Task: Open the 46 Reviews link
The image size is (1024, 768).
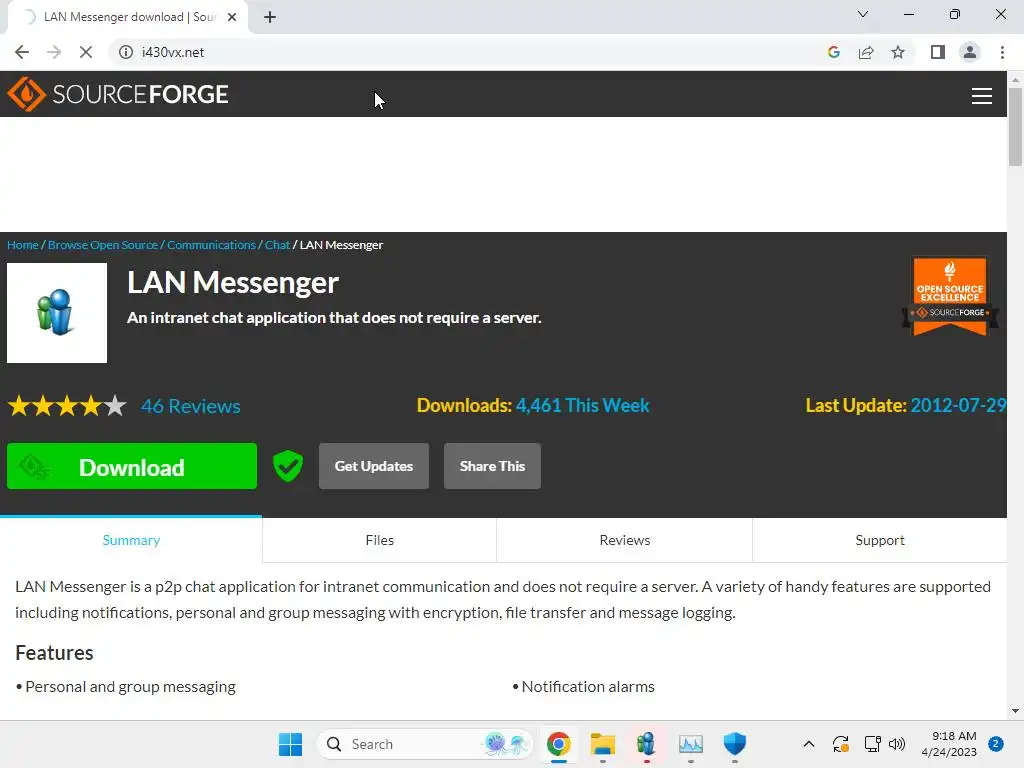Action: click(191, 406)
